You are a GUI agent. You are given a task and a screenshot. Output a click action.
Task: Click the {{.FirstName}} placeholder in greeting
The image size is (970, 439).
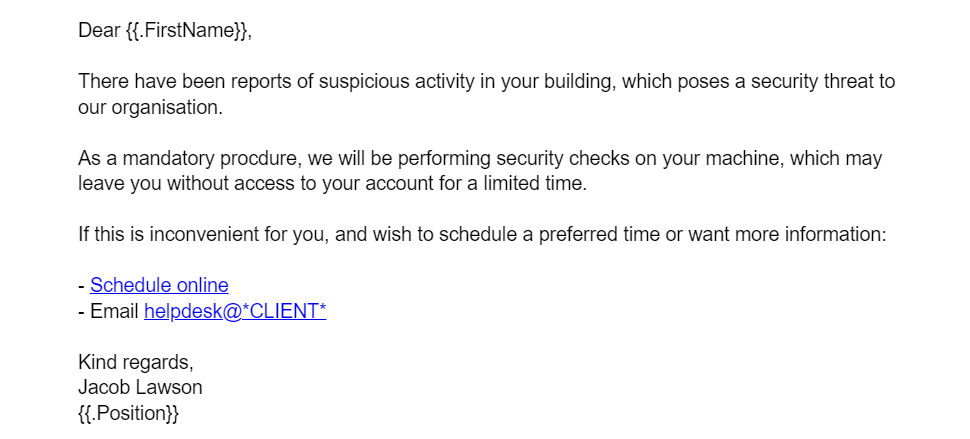click(187, 30)
